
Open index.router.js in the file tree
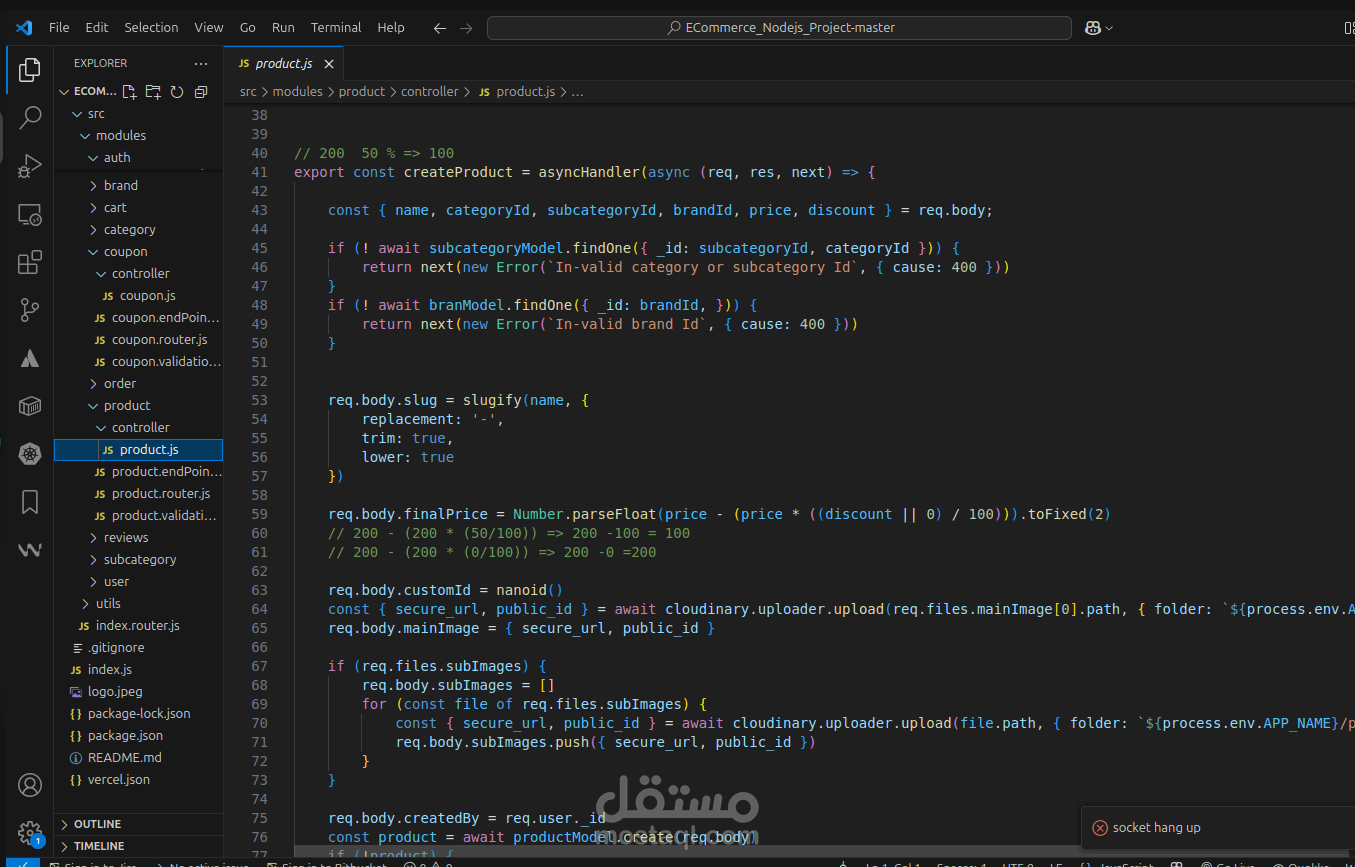point(137,625)
